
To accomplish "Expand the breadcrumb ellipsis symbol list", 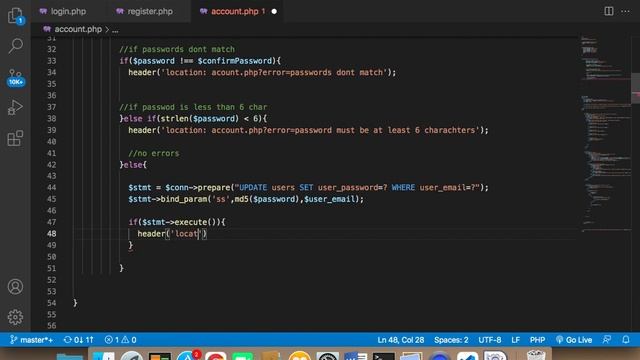I will 115,30.
